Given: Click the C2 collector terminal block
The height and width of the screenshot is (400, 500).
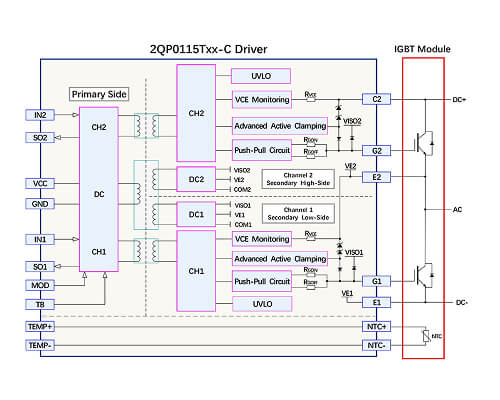Looking at the screenshot, I should tap(376, 99).
